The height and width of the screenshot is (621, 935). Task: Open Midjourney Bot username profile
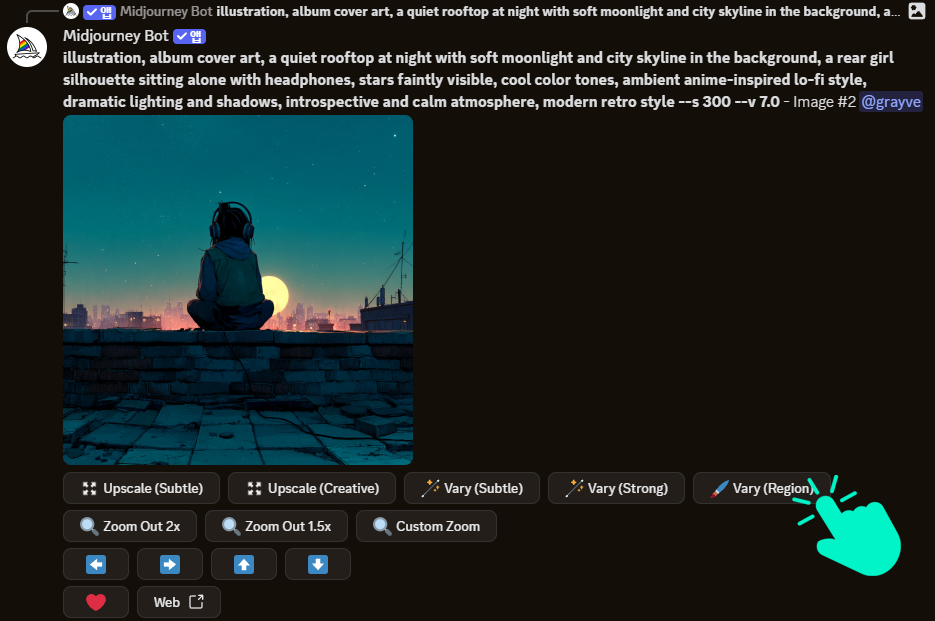(116, 36)
